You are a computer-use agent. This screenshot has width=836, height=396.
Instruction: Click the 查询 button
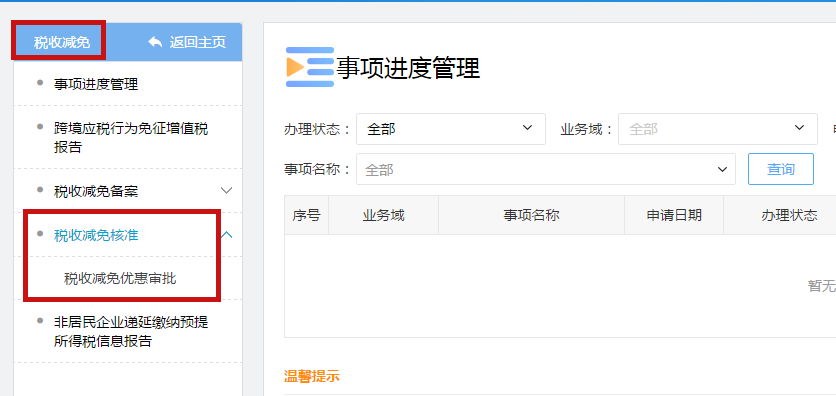coord(781,169)
